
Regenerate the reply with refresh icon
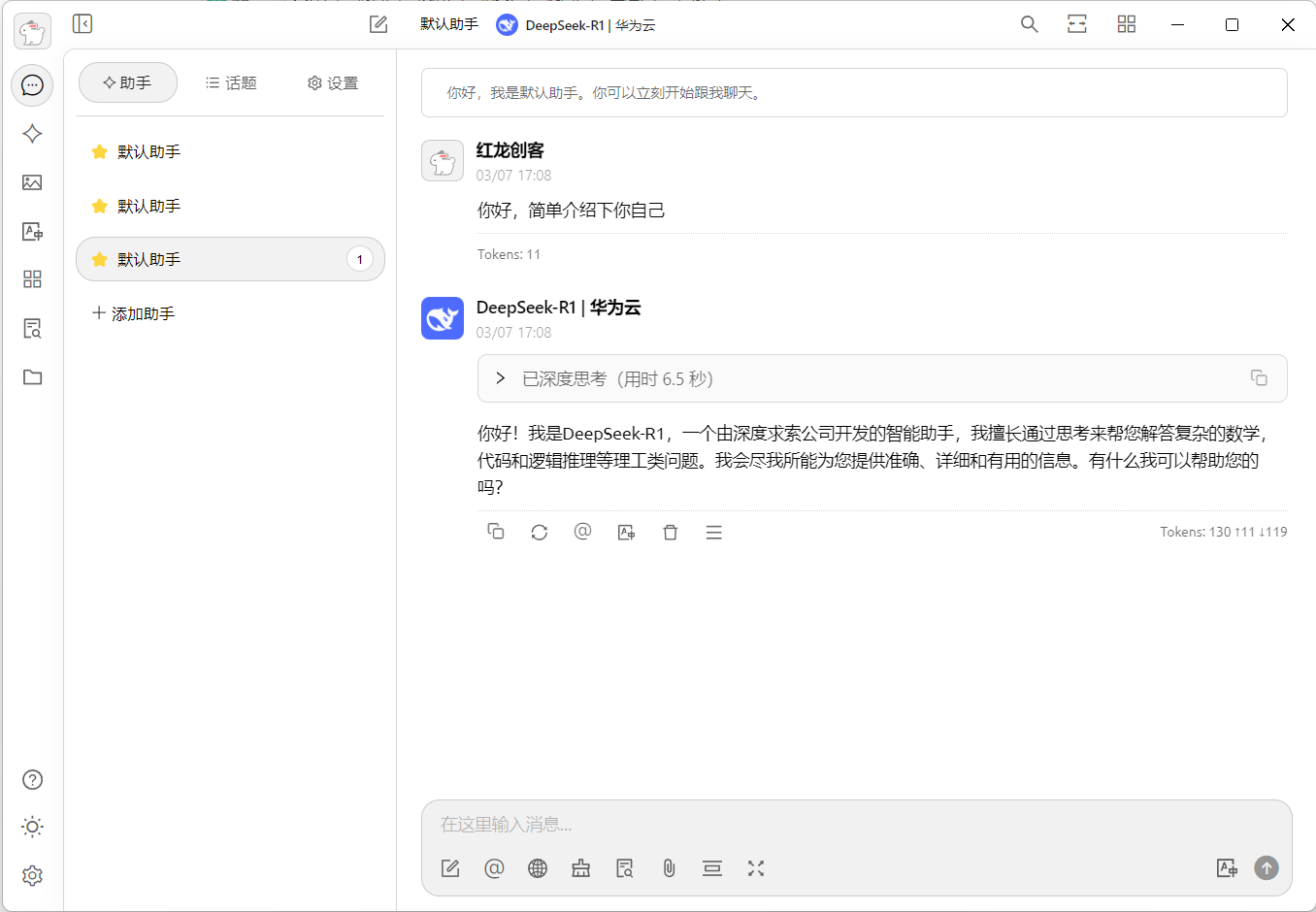coord(539,532)
